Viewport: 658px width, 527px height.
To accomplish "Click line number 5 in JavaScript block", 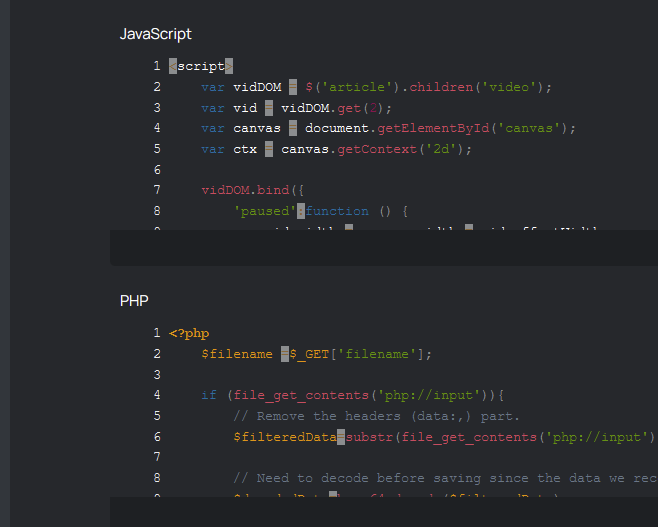I will [157, 149].
